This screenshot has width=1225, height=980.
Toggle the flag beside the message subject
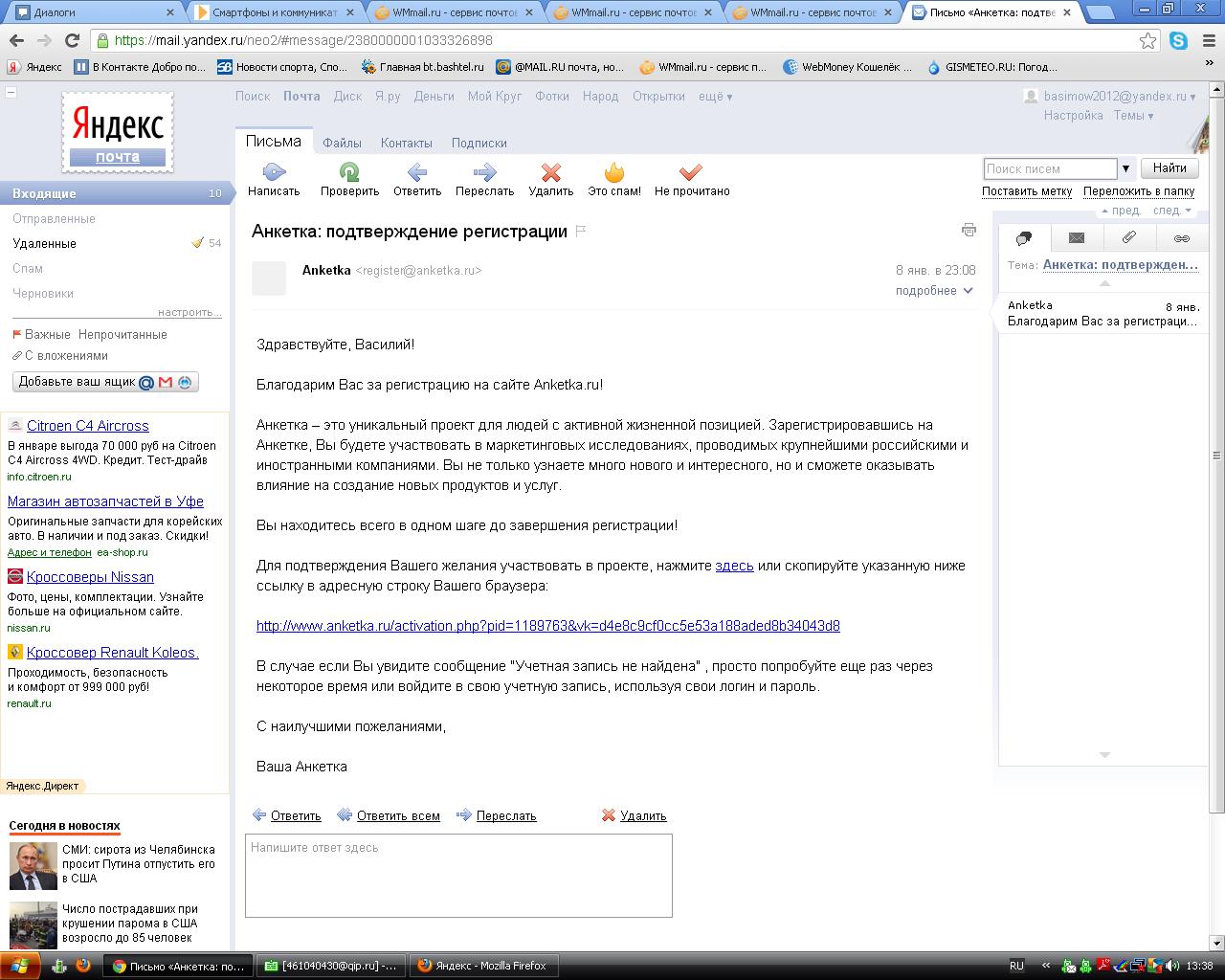point(580,231)
